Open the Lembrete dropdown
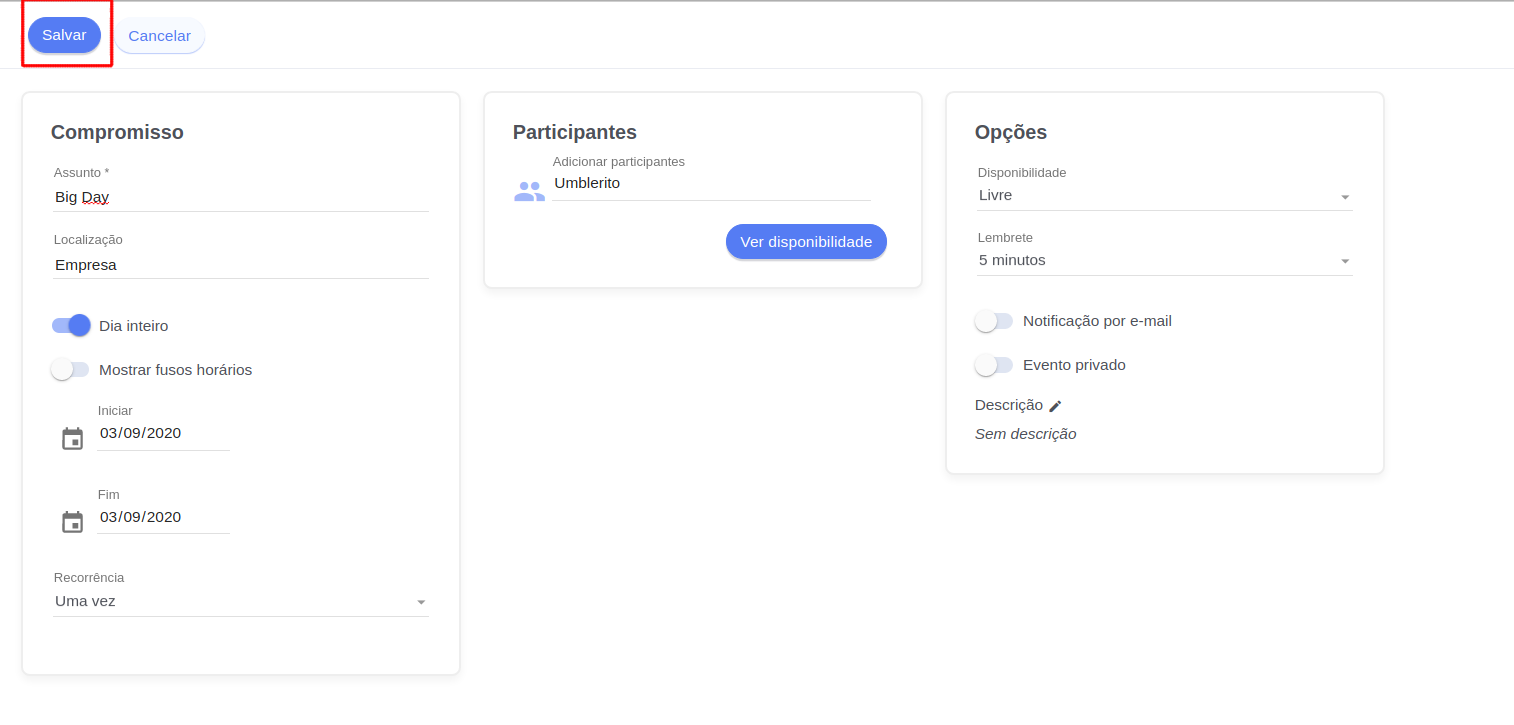The image size is (1514, 725). [1164, 261]
